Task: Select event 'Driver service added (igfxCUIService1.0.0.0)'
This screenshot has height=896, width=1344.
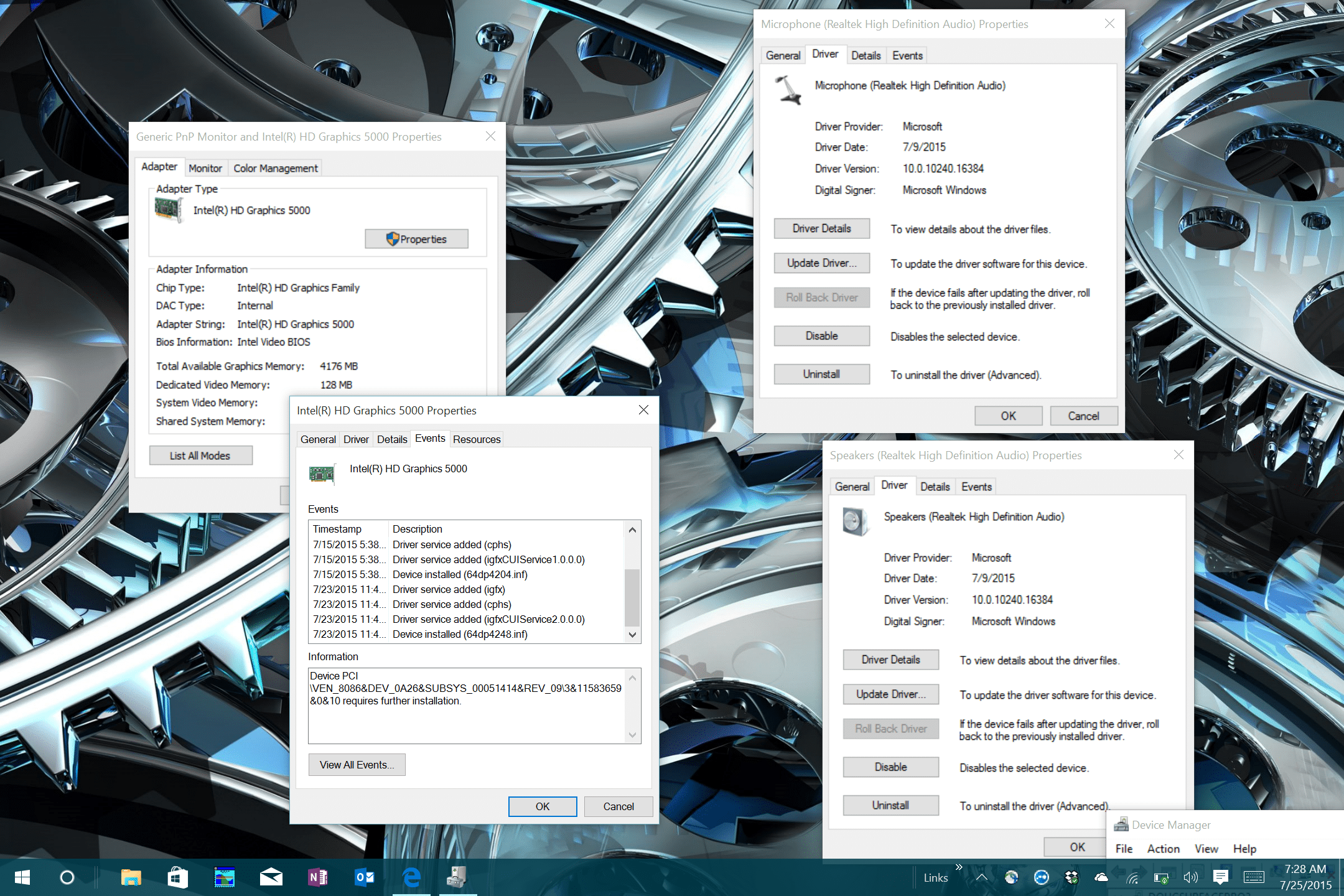Action: coord(467,559)
